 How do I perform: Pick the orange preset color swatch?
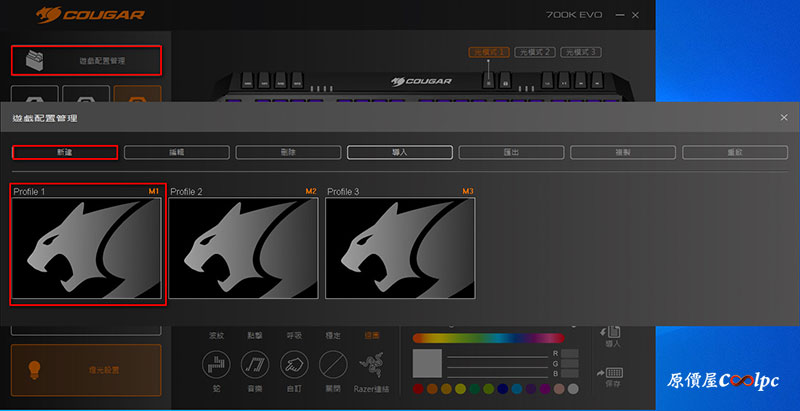tap(433, 389)
